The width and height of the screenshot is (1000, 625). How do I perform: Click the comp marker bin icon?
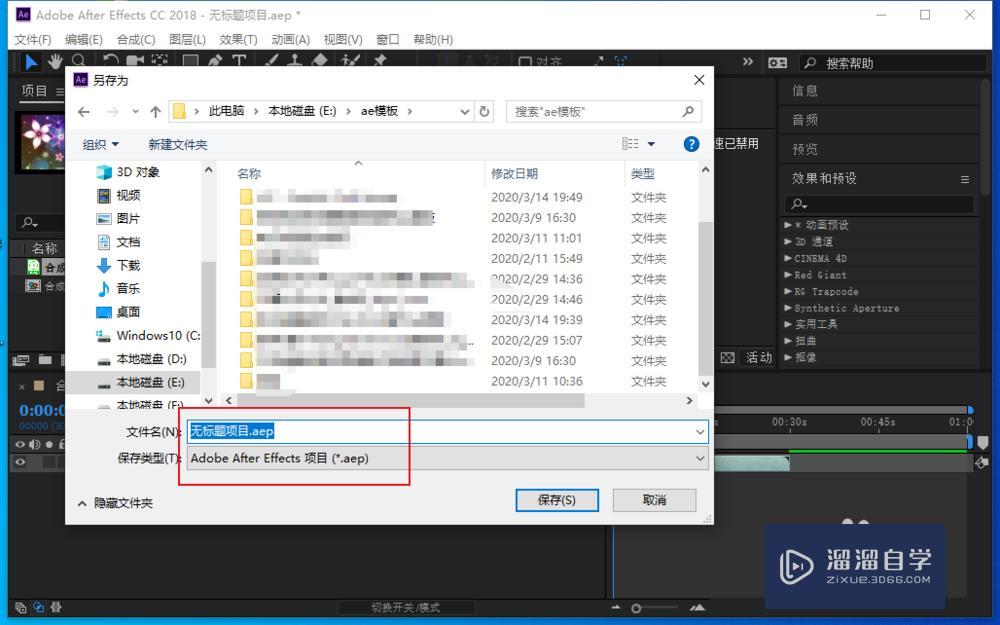point(982,441)
